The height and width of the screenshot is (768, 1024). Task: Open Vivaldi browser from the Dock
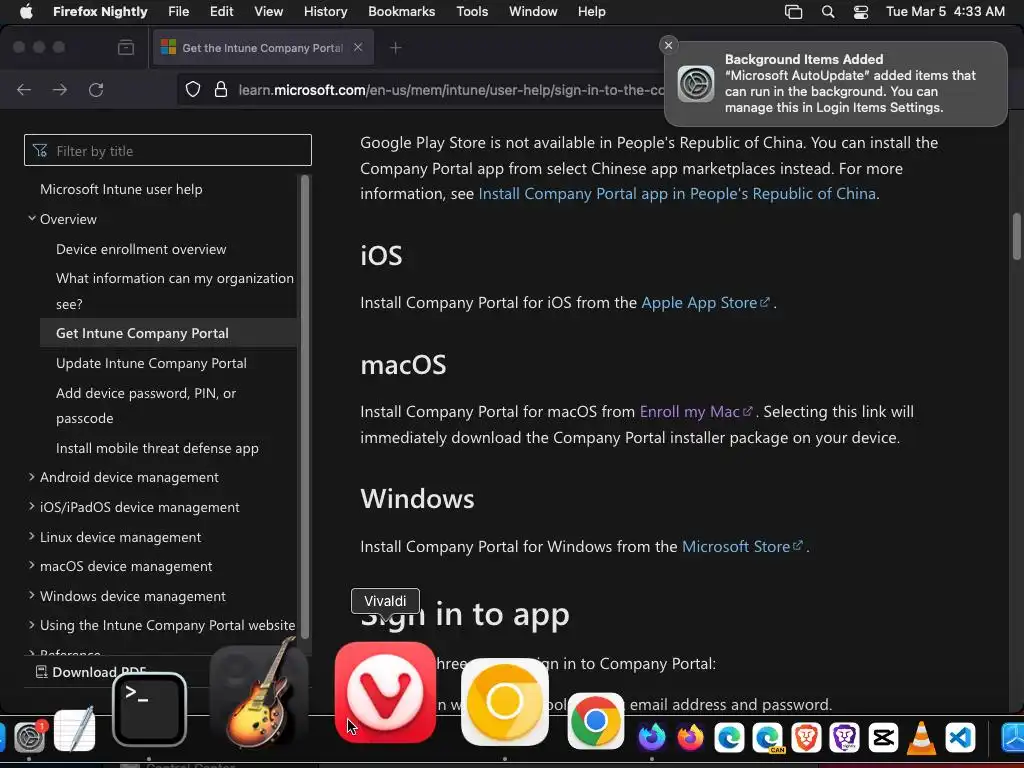[x=385, y=692]
